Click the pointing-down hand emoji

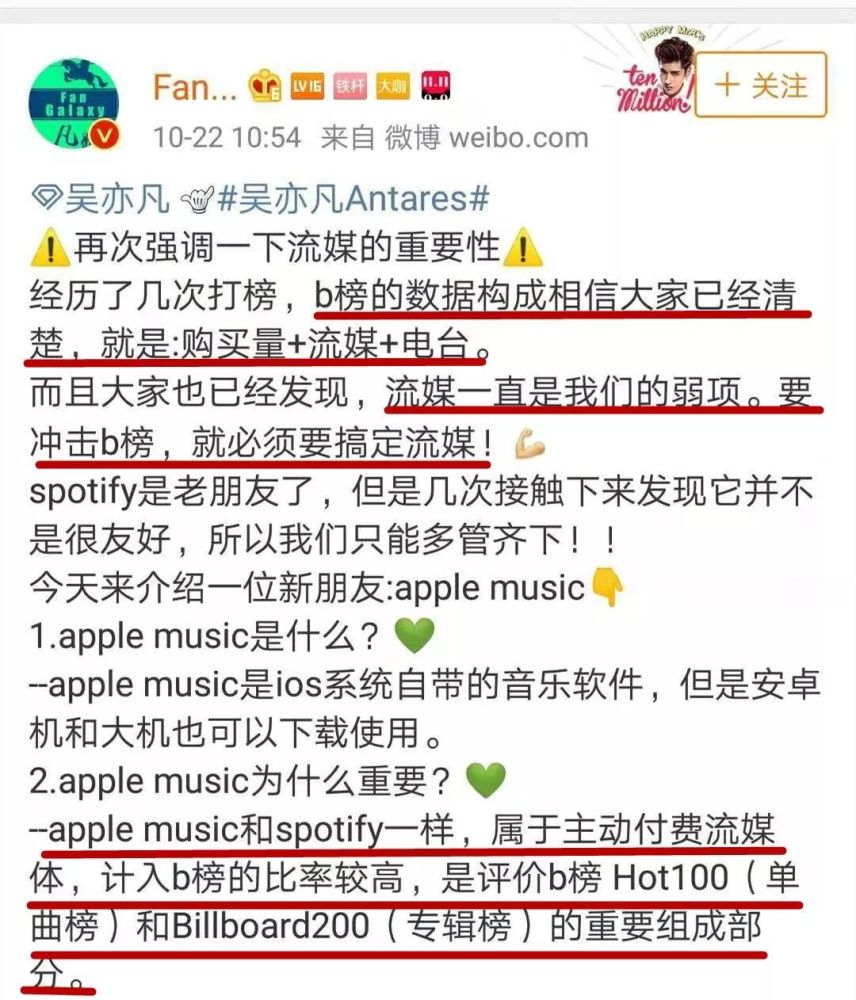(607, 587)
